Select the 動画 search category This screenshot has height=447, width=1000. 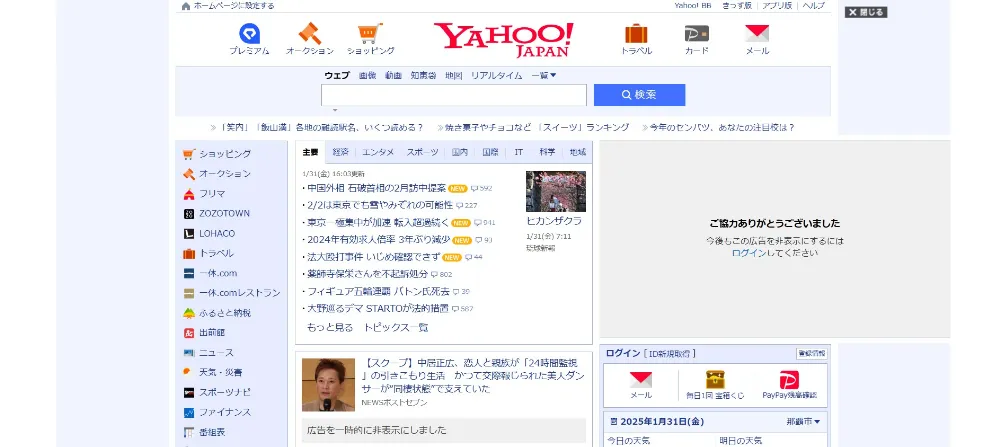393,75
